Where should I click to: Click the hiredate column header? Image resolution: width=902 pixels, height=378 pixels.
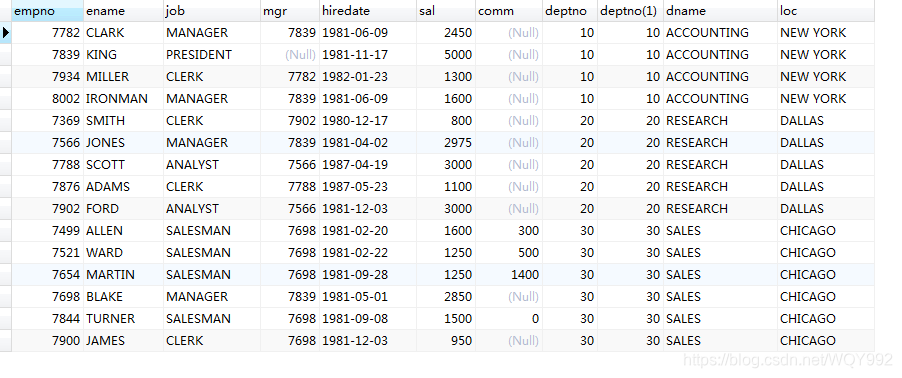pos(368,11)
